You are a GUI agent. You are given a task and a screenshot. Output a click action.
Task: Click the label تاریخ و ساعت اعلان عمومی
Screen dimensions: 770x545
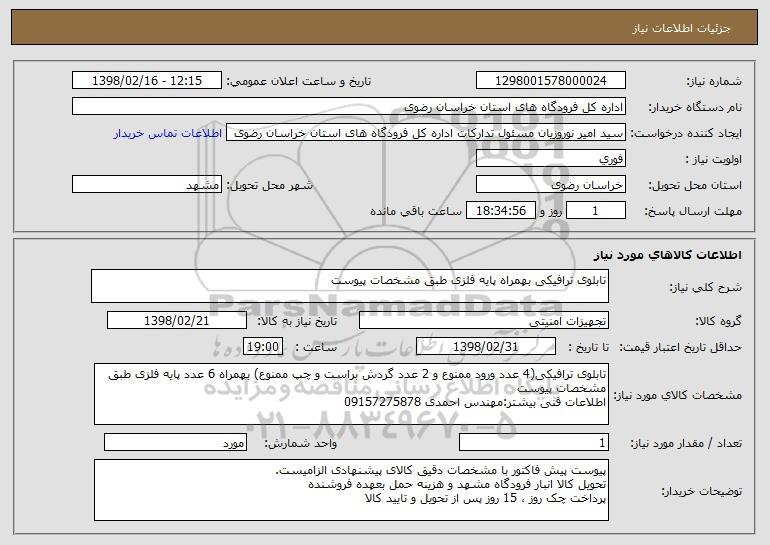pos(299,81)
